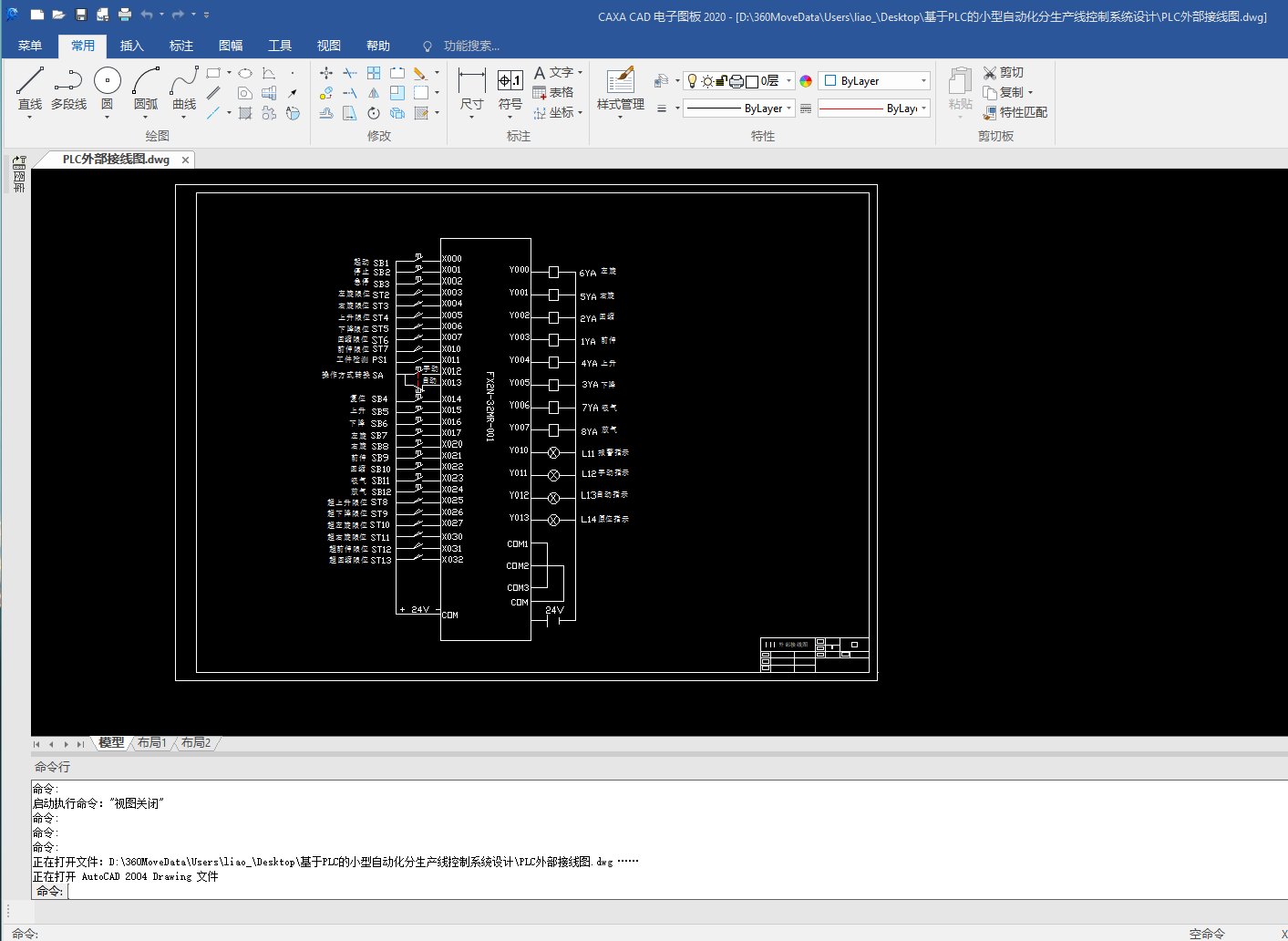Click the print icon in title bar

125,15
